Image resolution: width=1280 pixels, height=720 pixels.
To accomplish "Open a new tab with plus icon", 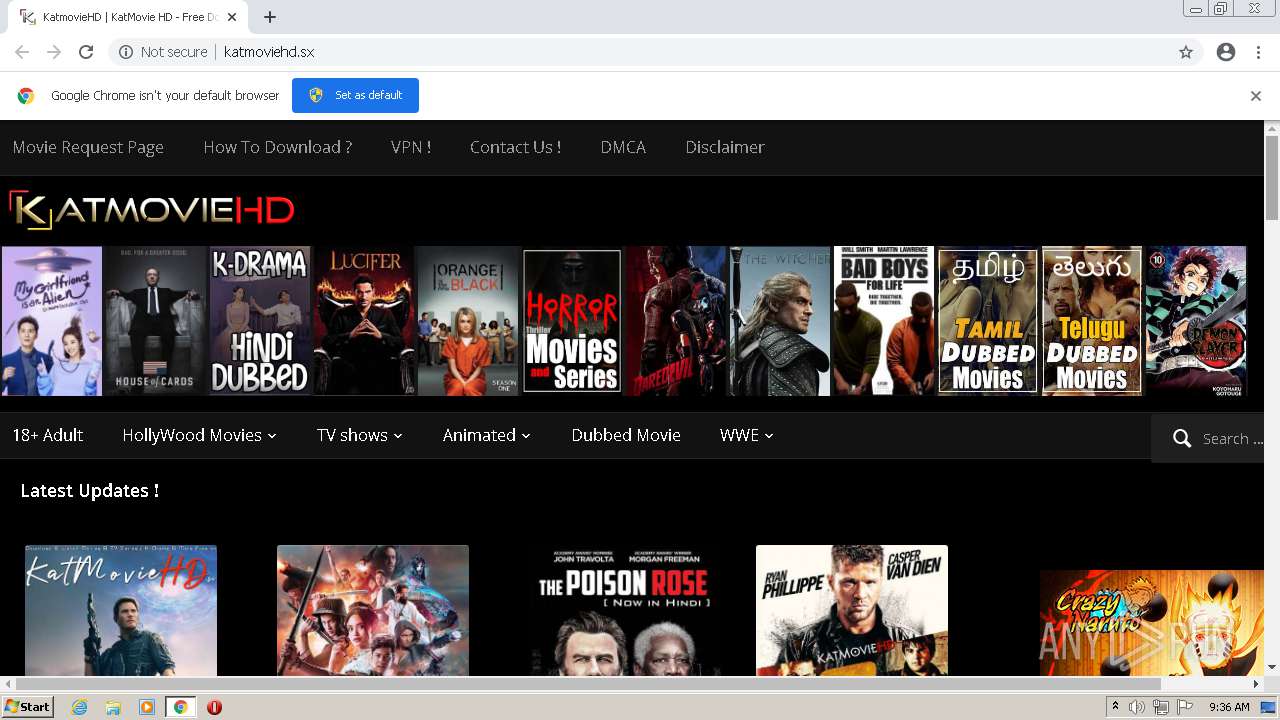I will [x=270, y=17].
